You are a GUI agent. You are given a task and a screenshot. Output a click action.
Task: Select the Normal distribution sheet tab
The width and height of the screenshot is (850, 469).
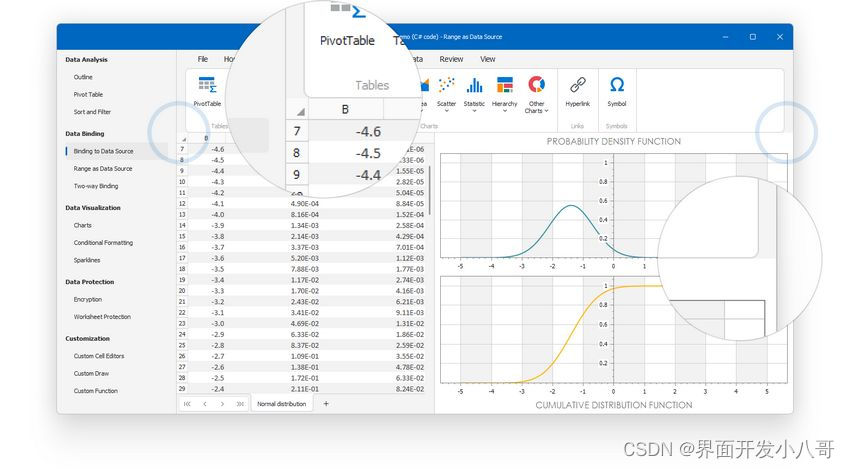click(x=281, y=404)
